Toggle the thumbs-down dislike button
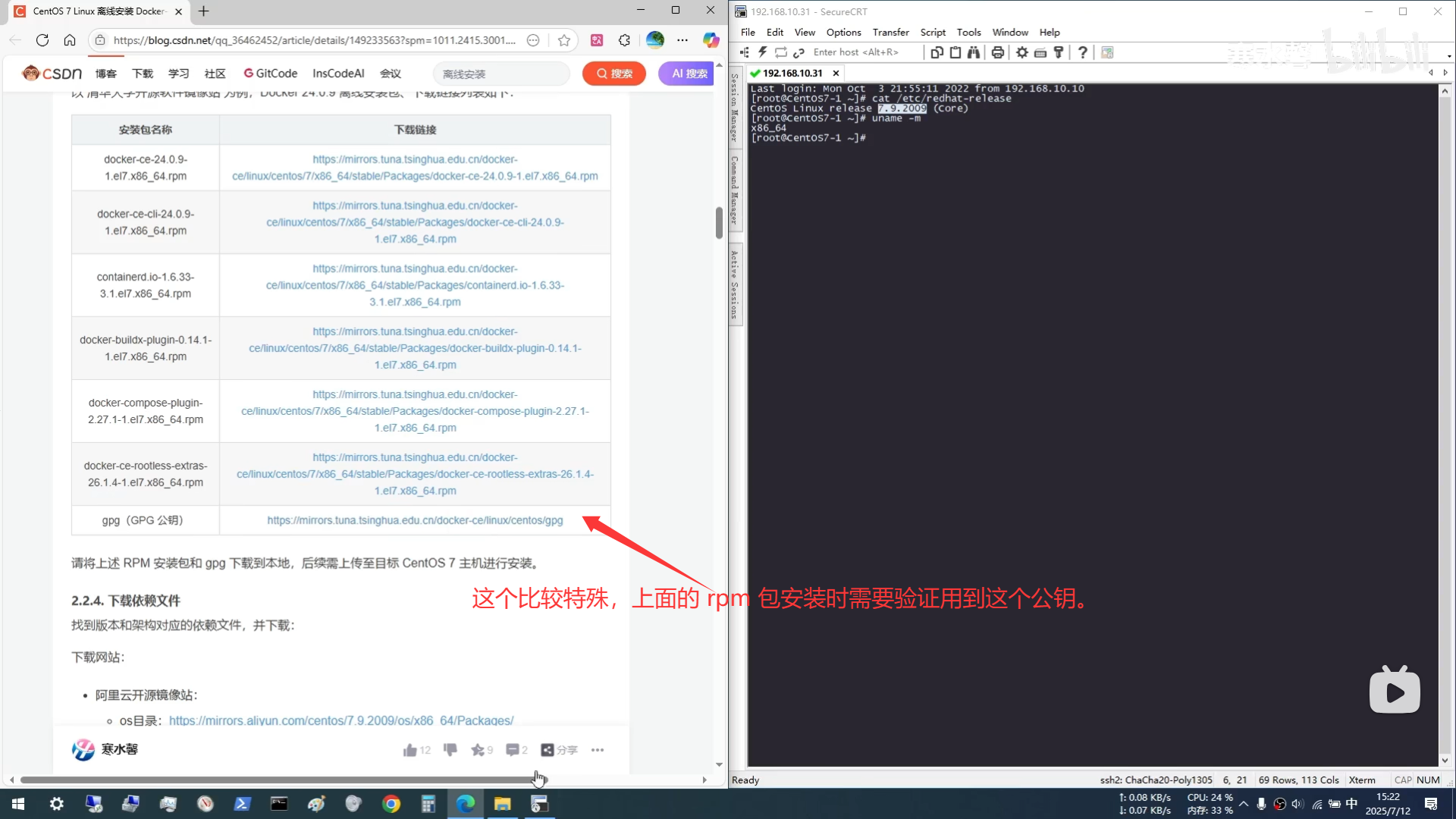Screen dimensions: 1456x819 click(x=450, y=750)
